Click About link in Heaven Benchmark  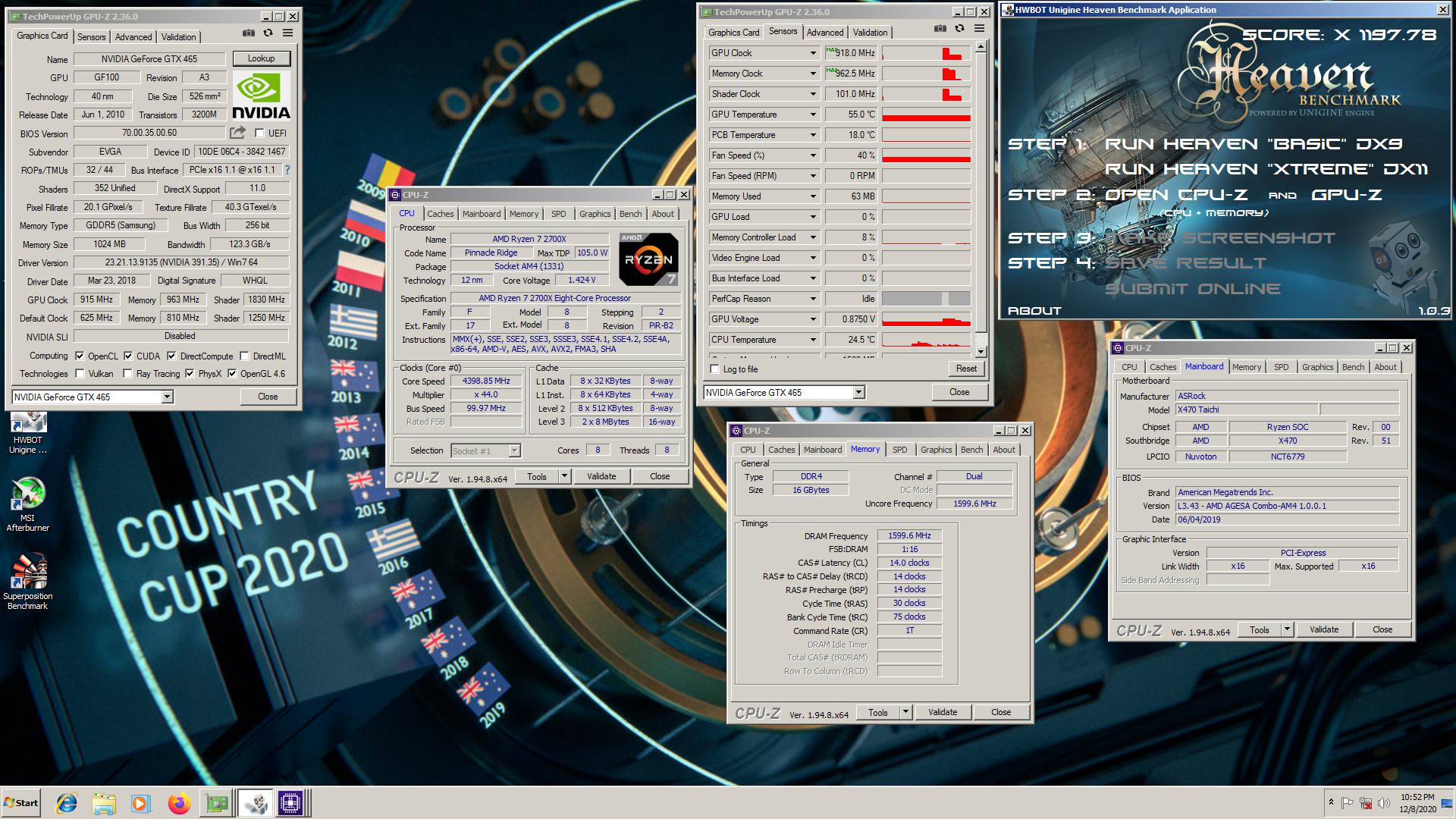pos(1034,311)
